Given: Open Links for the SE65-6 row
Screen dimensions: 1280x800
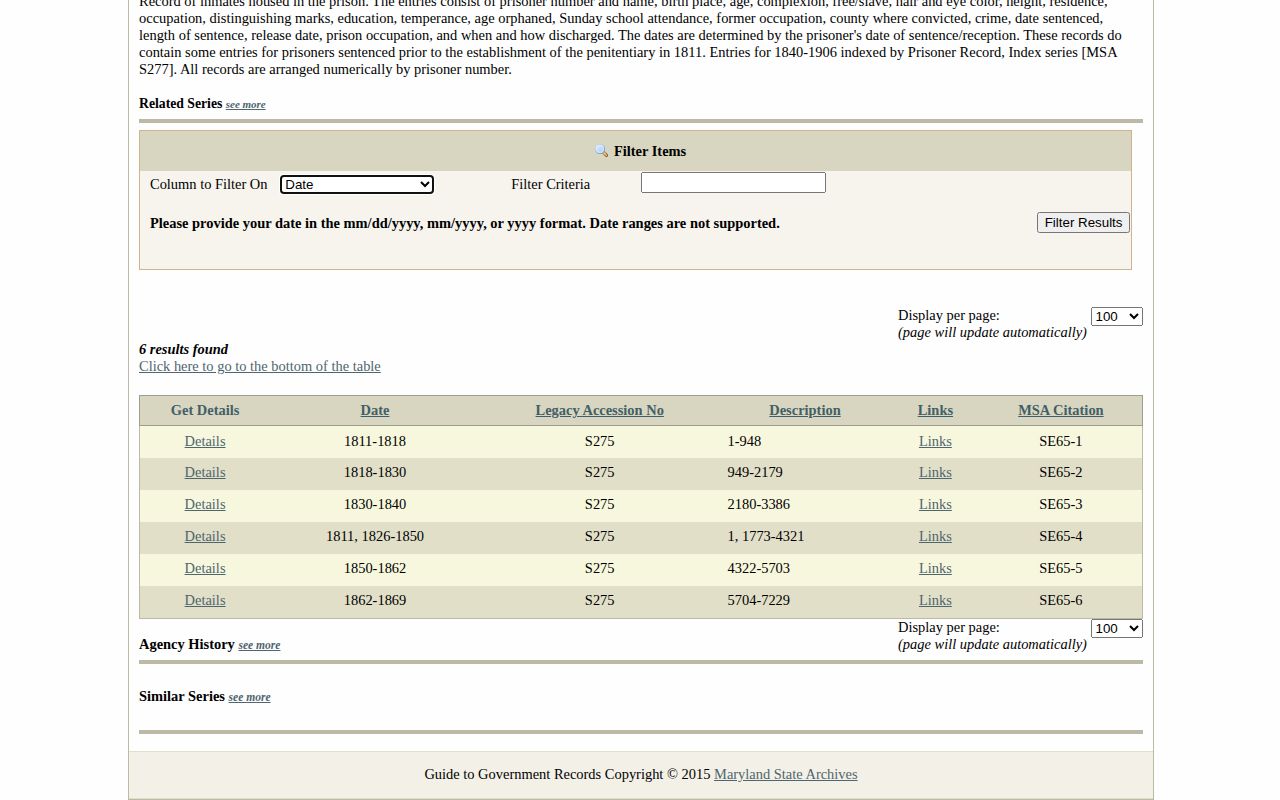Looking at the screenshot, I should coord(935,600).
